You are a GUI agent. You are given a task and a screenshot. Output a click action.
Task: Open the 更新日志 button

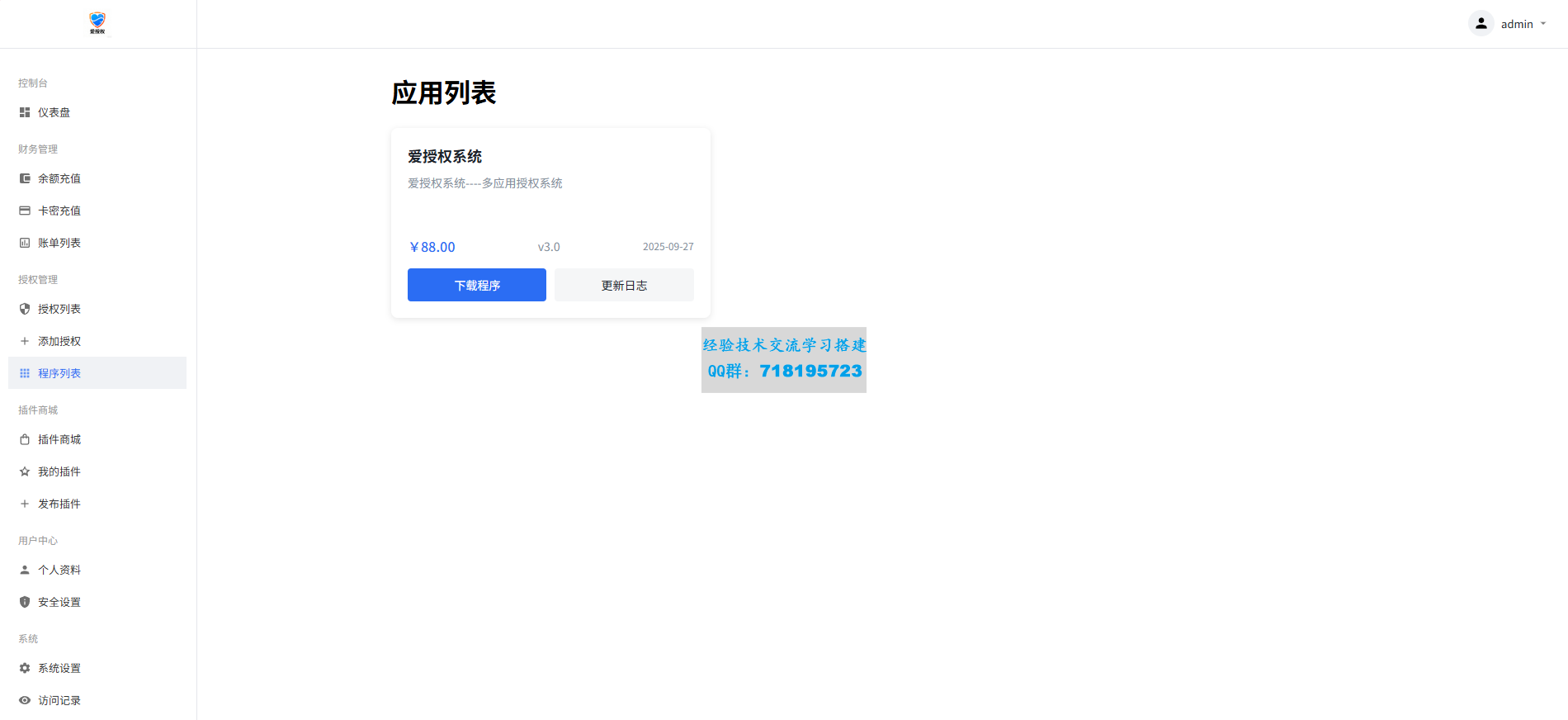624,285
